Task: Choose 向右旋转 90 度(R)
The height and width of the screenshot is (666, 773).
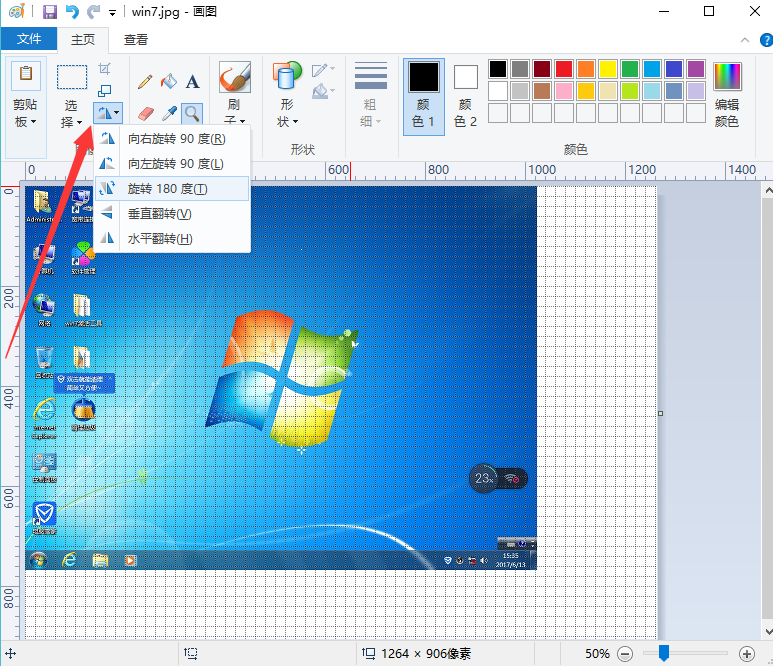Action: (172, 139)
